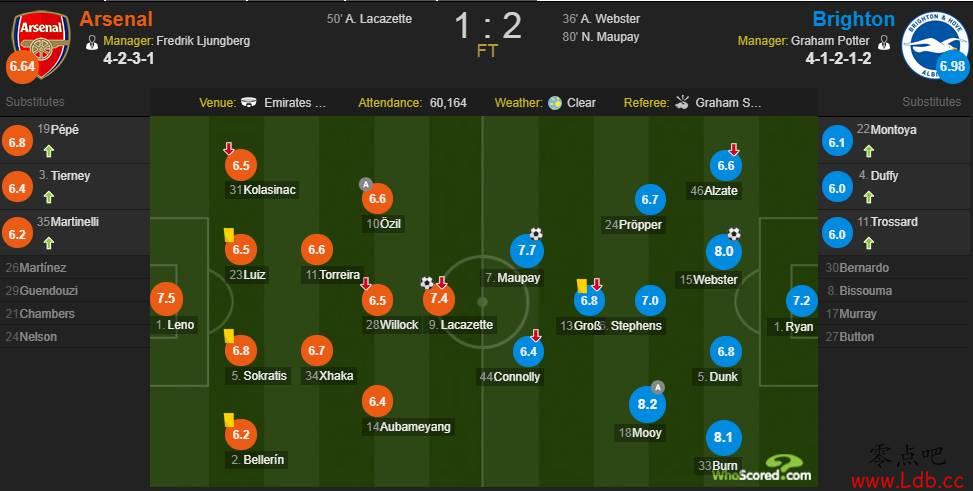Open Aubameyang's player name label
The image size is (973, 491).
pos(408,427)
